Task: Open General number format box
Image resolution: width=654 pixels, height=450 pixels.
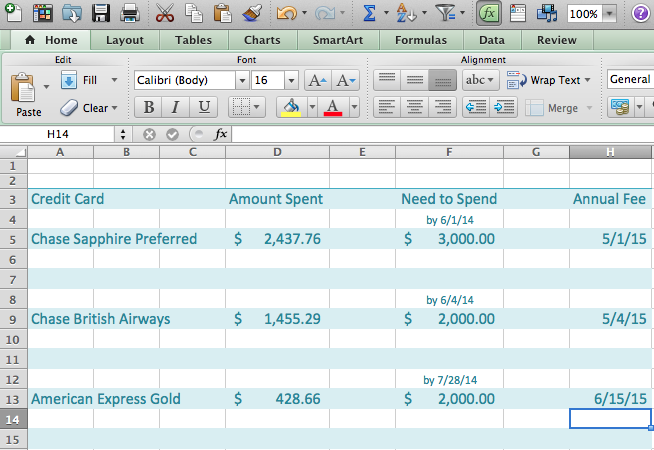Action: pos(630,79)
